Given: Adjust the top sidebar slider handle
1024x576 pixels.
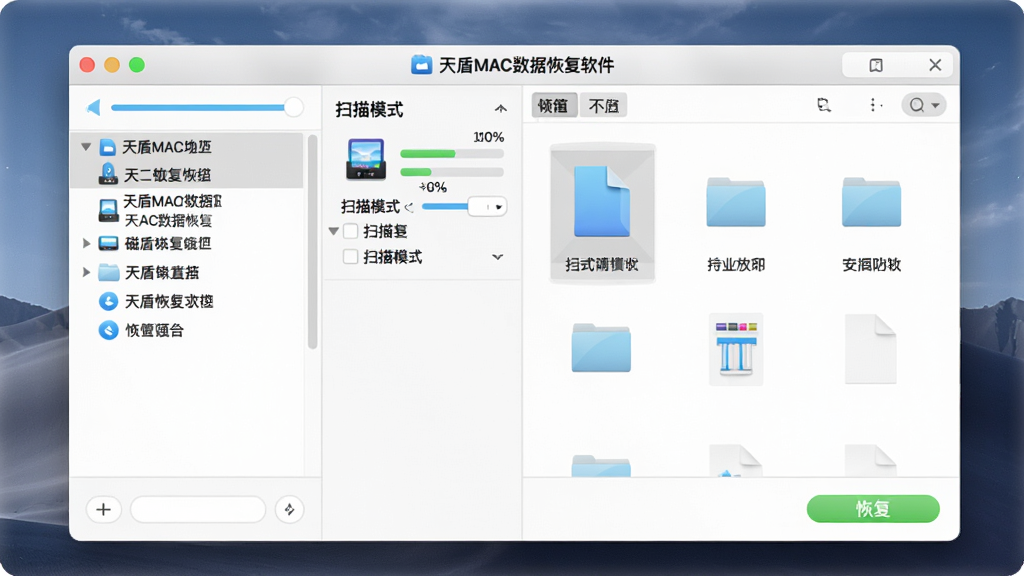Looking at the screenshot, I should pos(294,107).
